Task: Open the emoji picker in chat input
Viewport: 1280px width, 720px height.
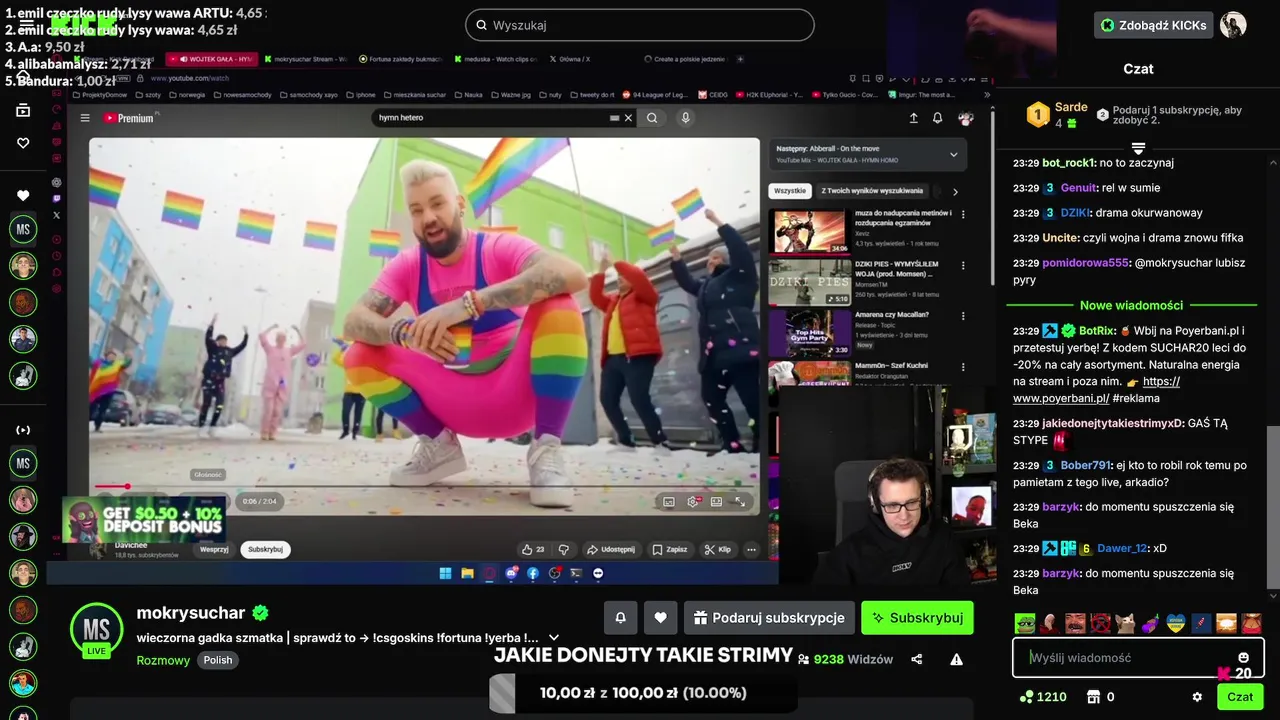Action: point(1244,657)
